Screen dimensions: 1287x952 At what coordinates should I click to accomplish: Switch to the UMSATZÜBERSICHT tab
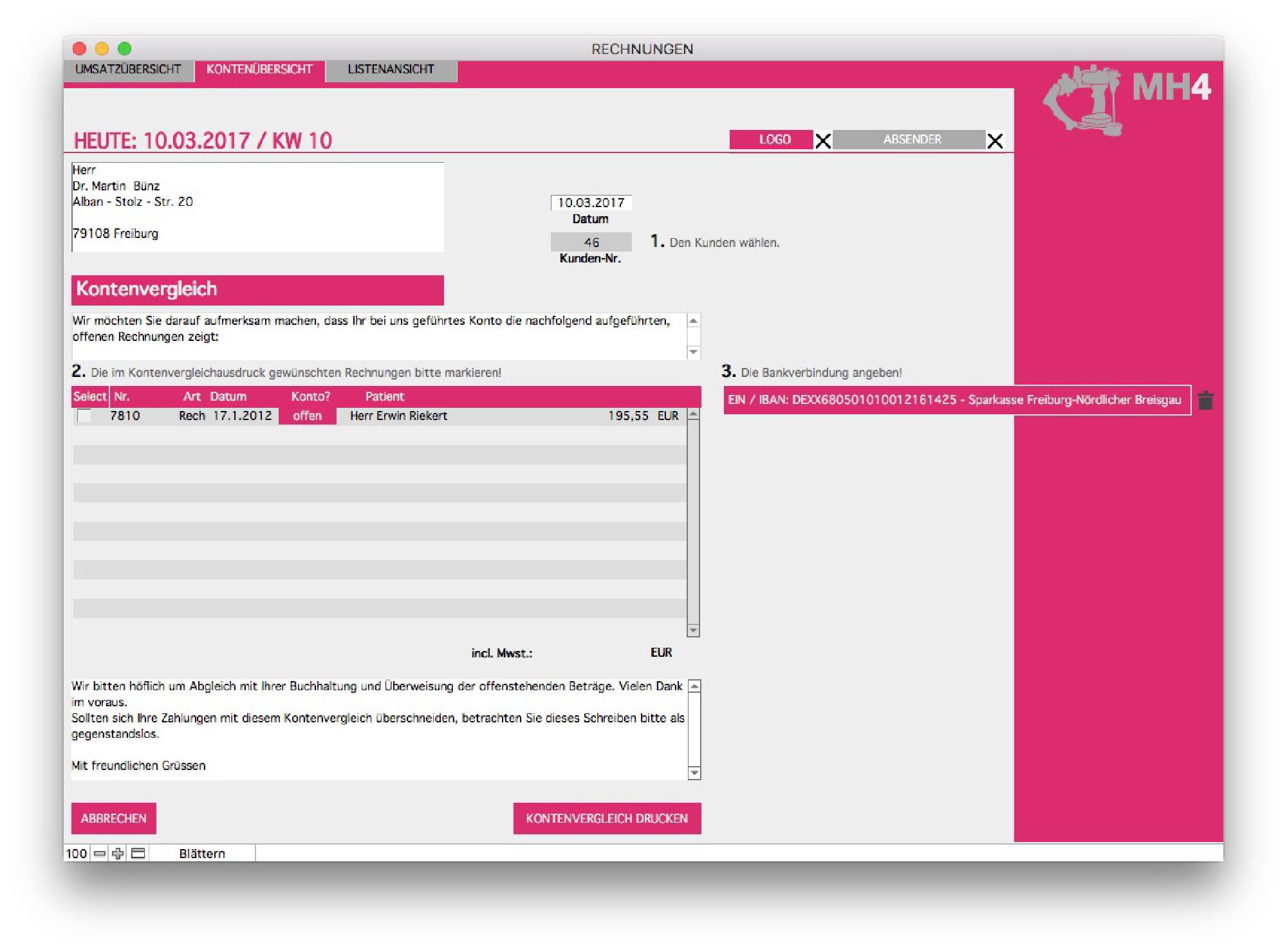(128, 69)
